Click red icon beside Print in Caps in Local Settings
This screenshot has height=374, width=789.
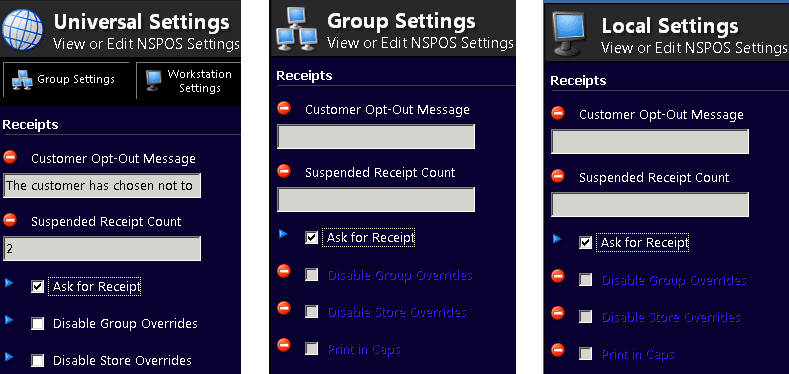(x=558, y=350)
